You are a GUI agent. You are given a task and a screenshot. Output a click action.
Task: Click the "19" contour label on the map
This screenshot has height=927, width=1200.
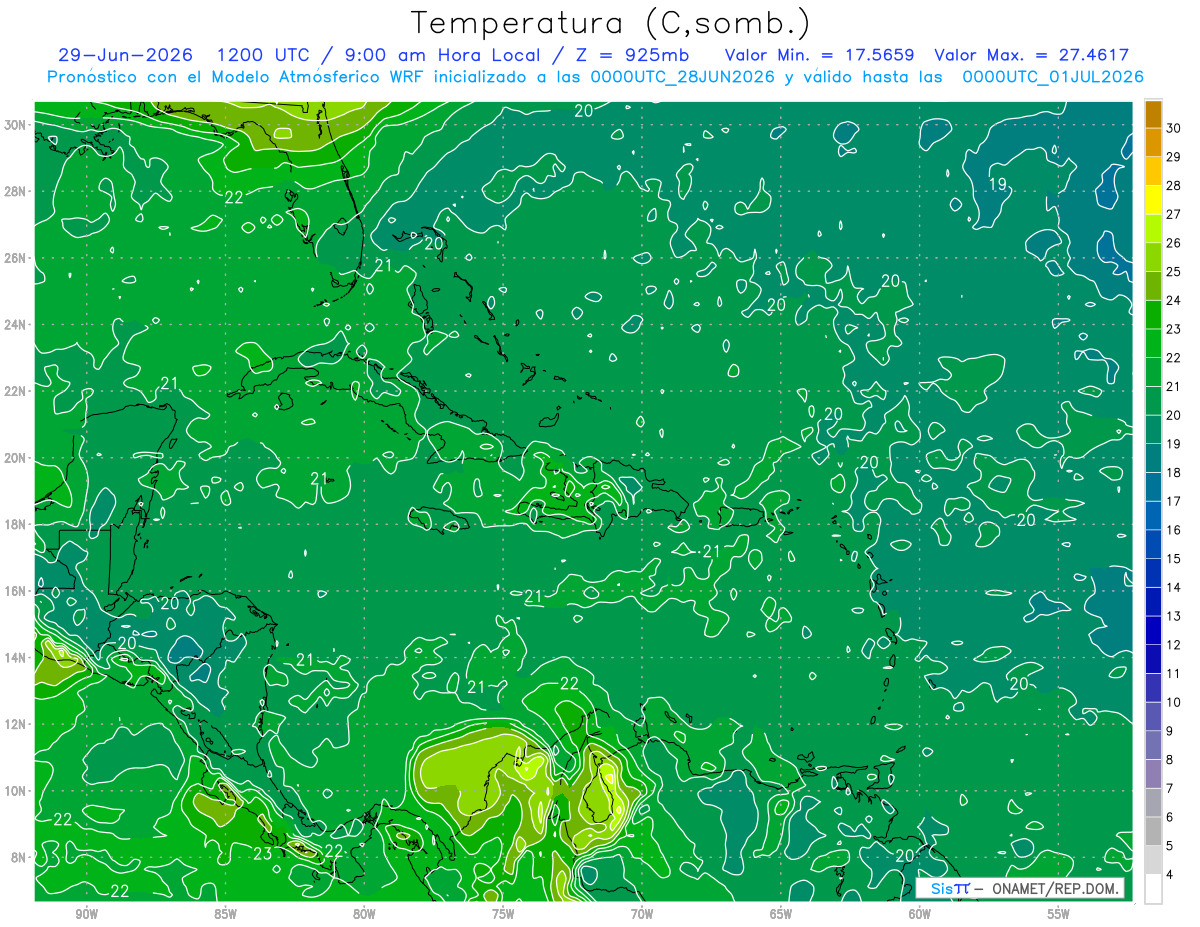click(x=997, y=185)
